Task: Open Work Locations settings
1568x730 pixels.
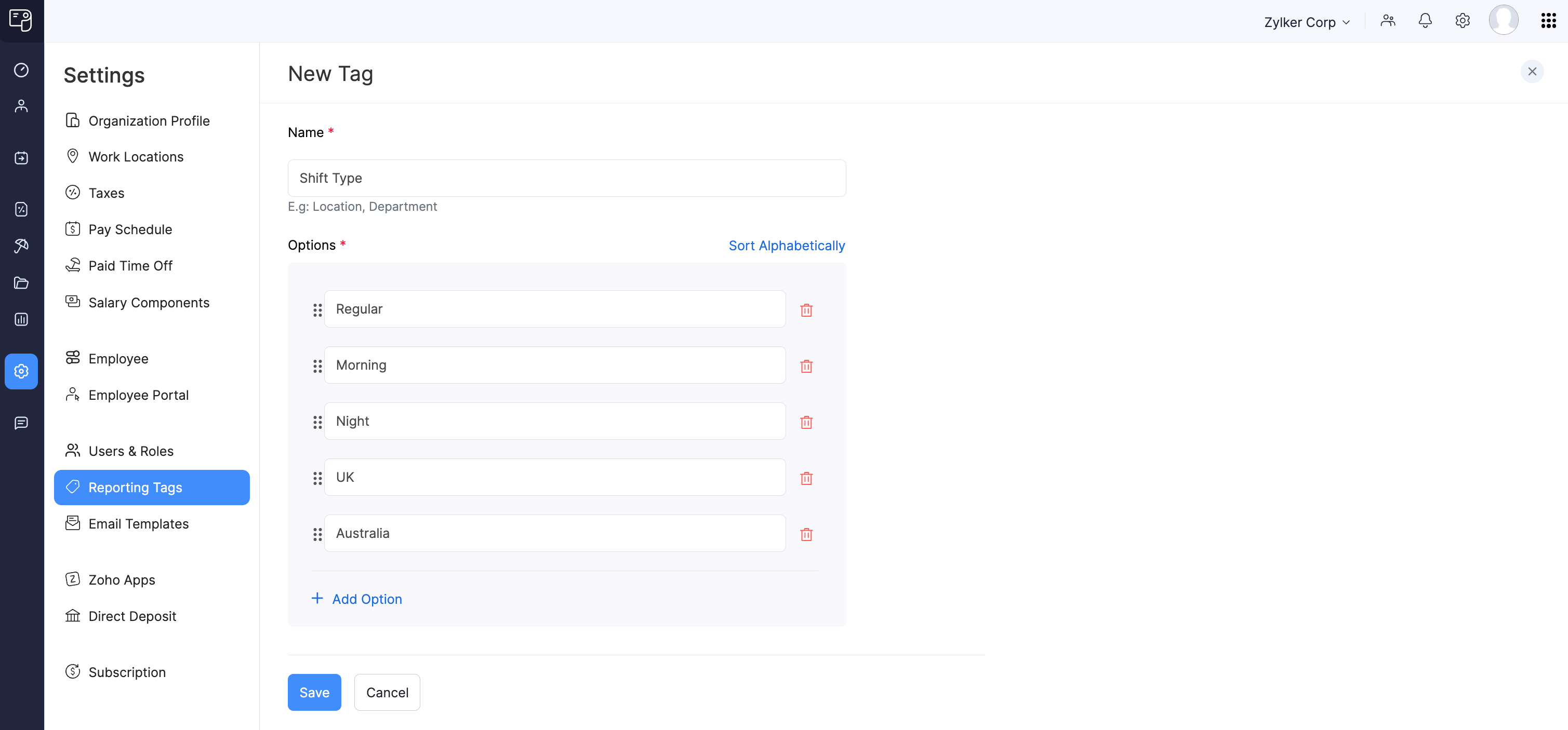Action: pyautogui.click(x=152, y=156)
